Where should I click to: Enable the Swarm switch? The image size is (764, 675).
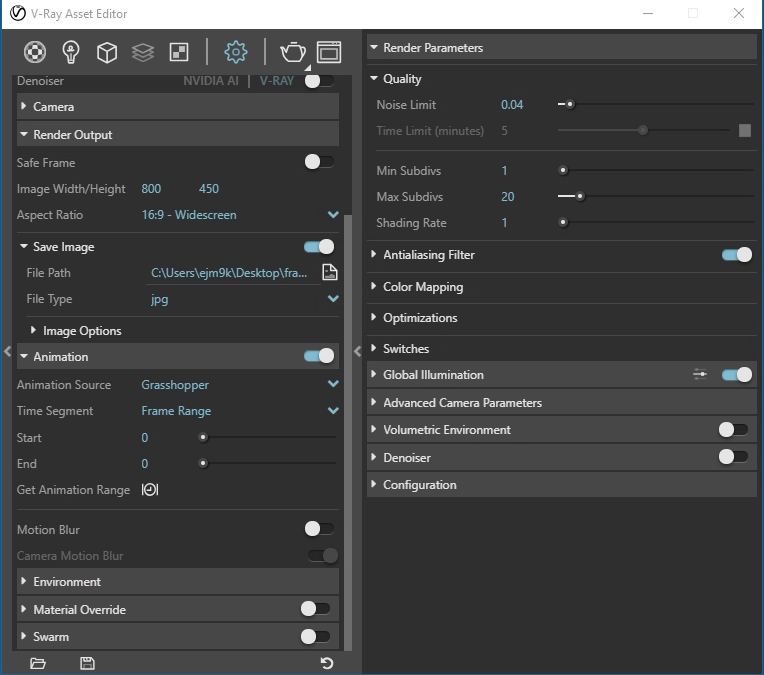click(315, 636)
